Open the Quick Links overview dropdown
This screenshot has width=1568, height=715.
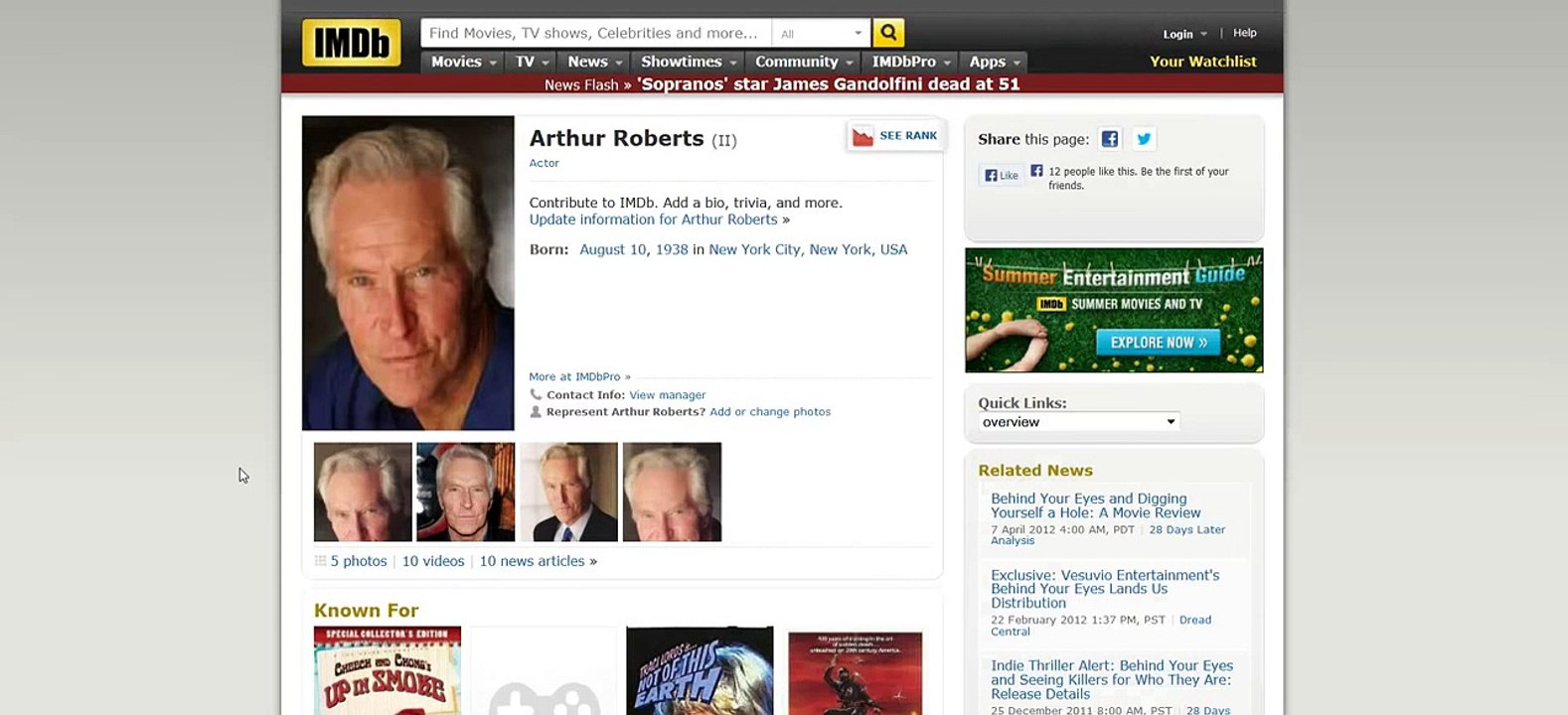pos(1079,422)
